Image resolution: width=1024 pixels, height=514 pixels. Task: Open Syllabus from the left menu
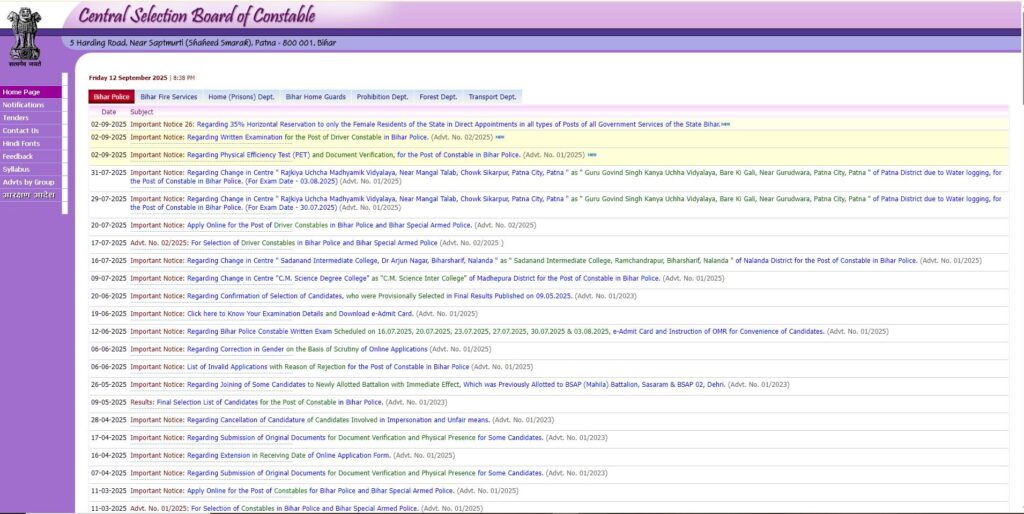point(16,169)
